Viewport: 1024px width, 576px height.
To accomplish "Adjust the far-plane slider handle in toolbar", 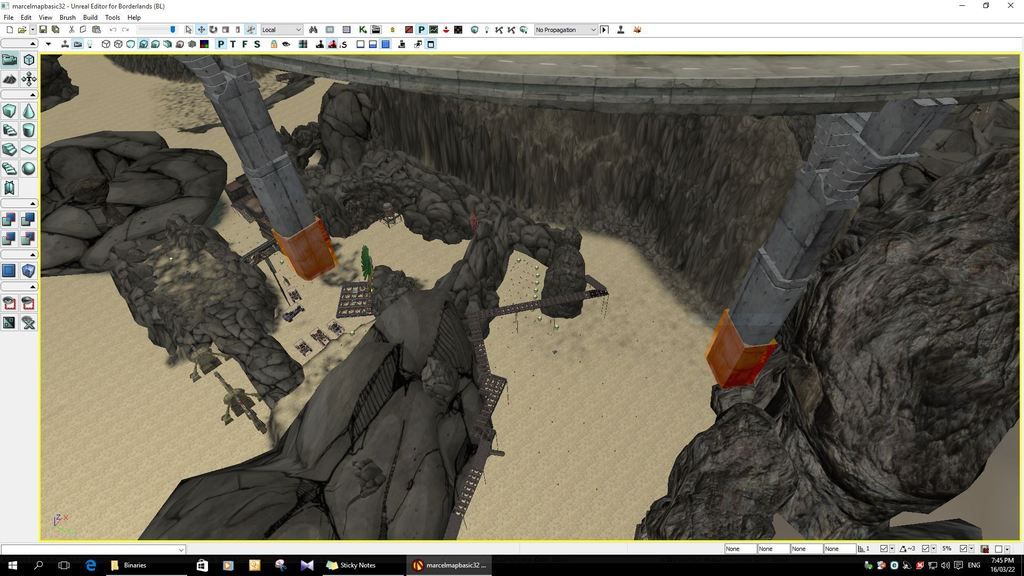I will [172, 29].
